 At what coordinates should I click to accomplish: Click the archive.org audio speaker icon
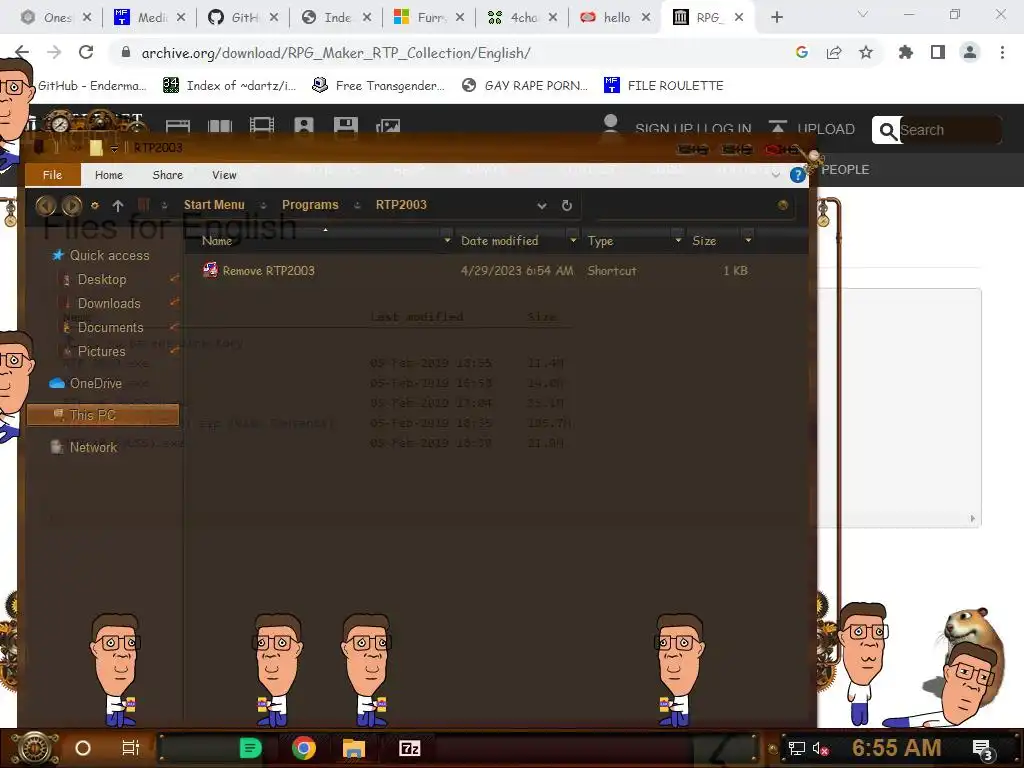coord(304,125)
